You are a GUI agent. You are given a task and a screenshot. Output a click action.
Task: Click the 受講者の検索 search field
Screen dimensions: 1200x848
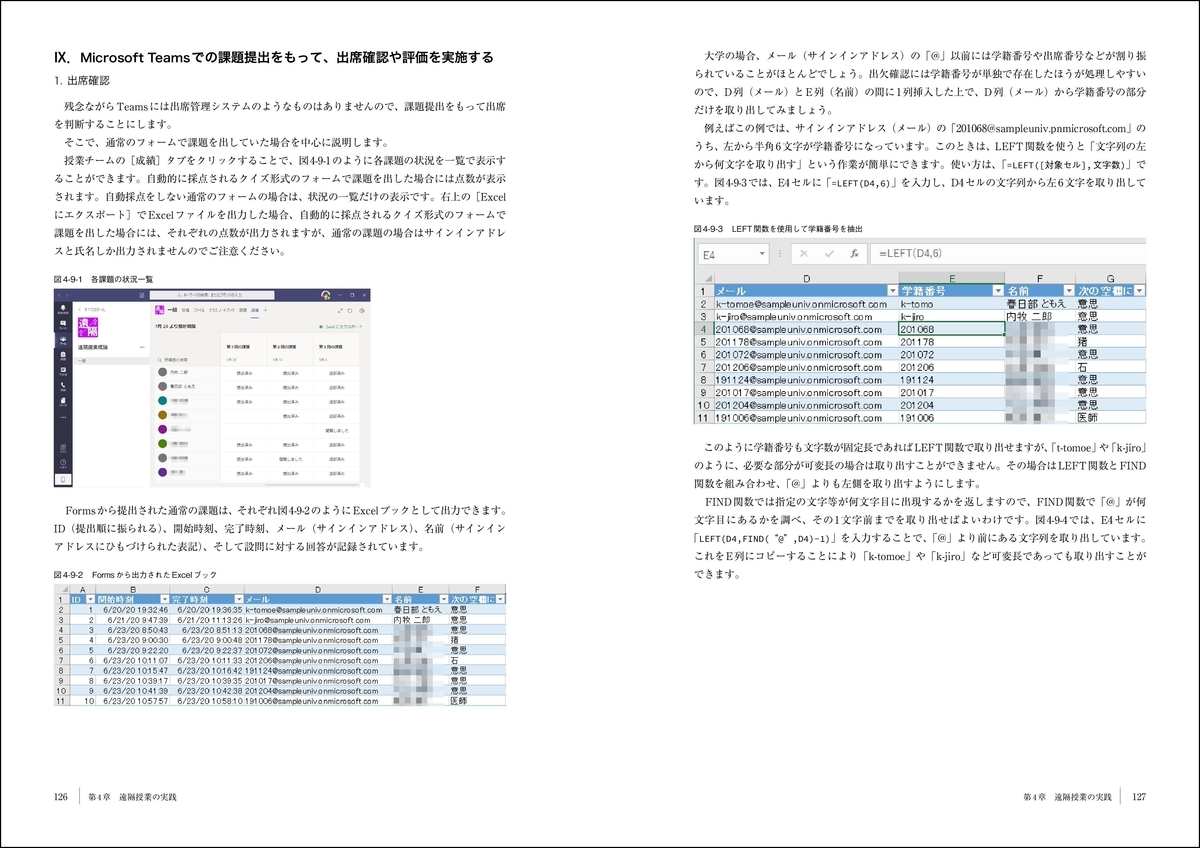coord(174,359)
